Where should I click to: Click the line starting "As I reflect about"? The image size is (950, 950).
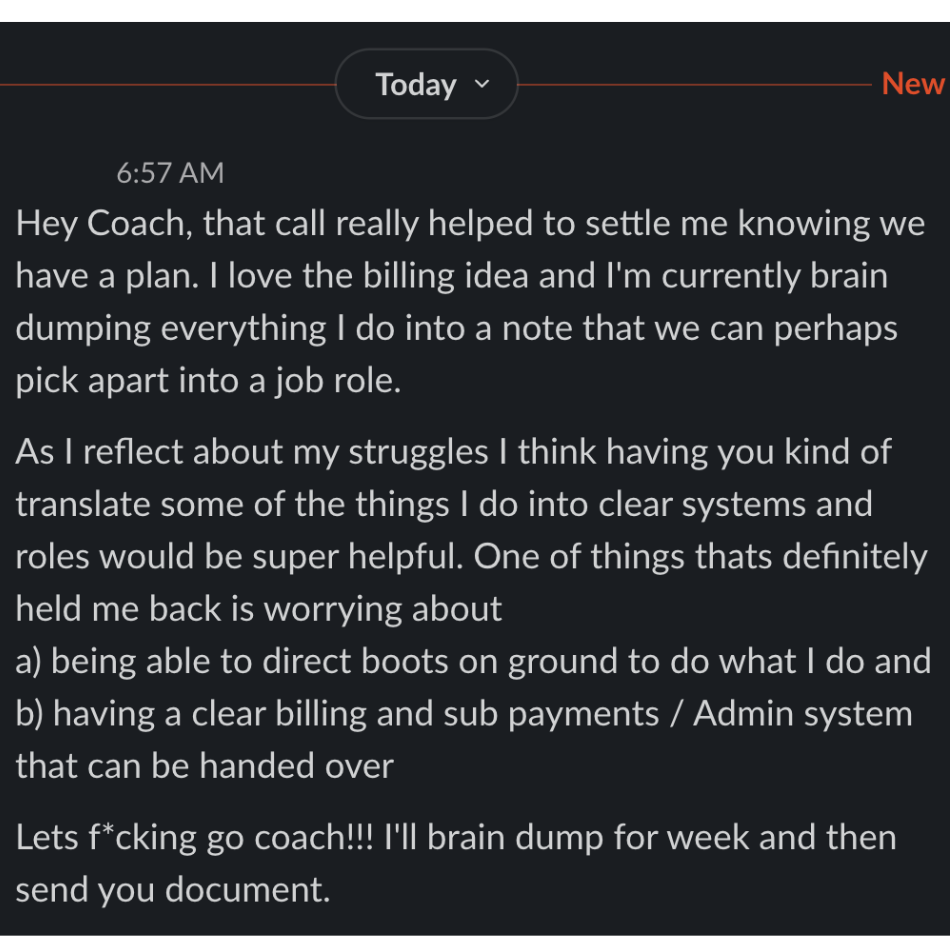point(453,452)
